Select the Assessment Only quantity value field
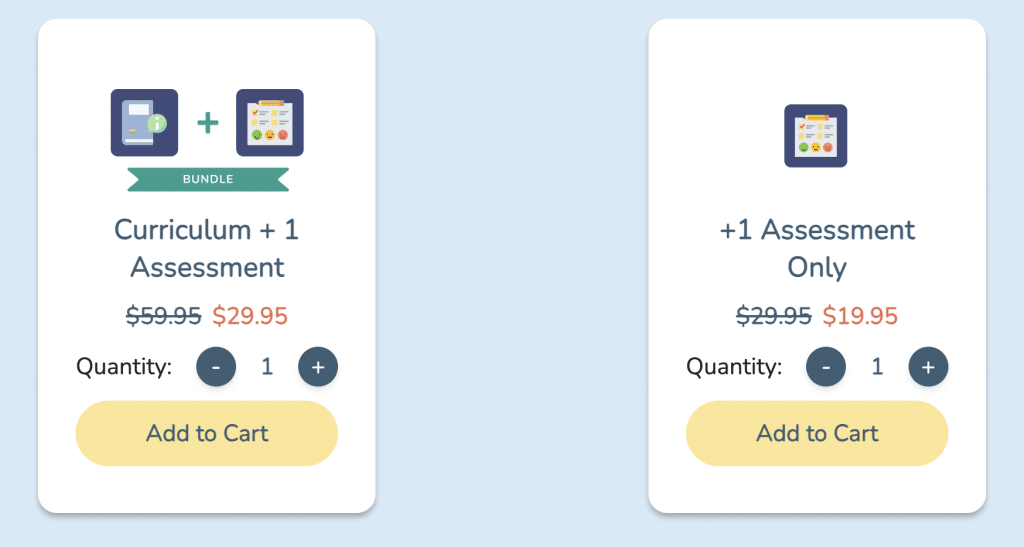1024x547 pixels. pos(877,367)
